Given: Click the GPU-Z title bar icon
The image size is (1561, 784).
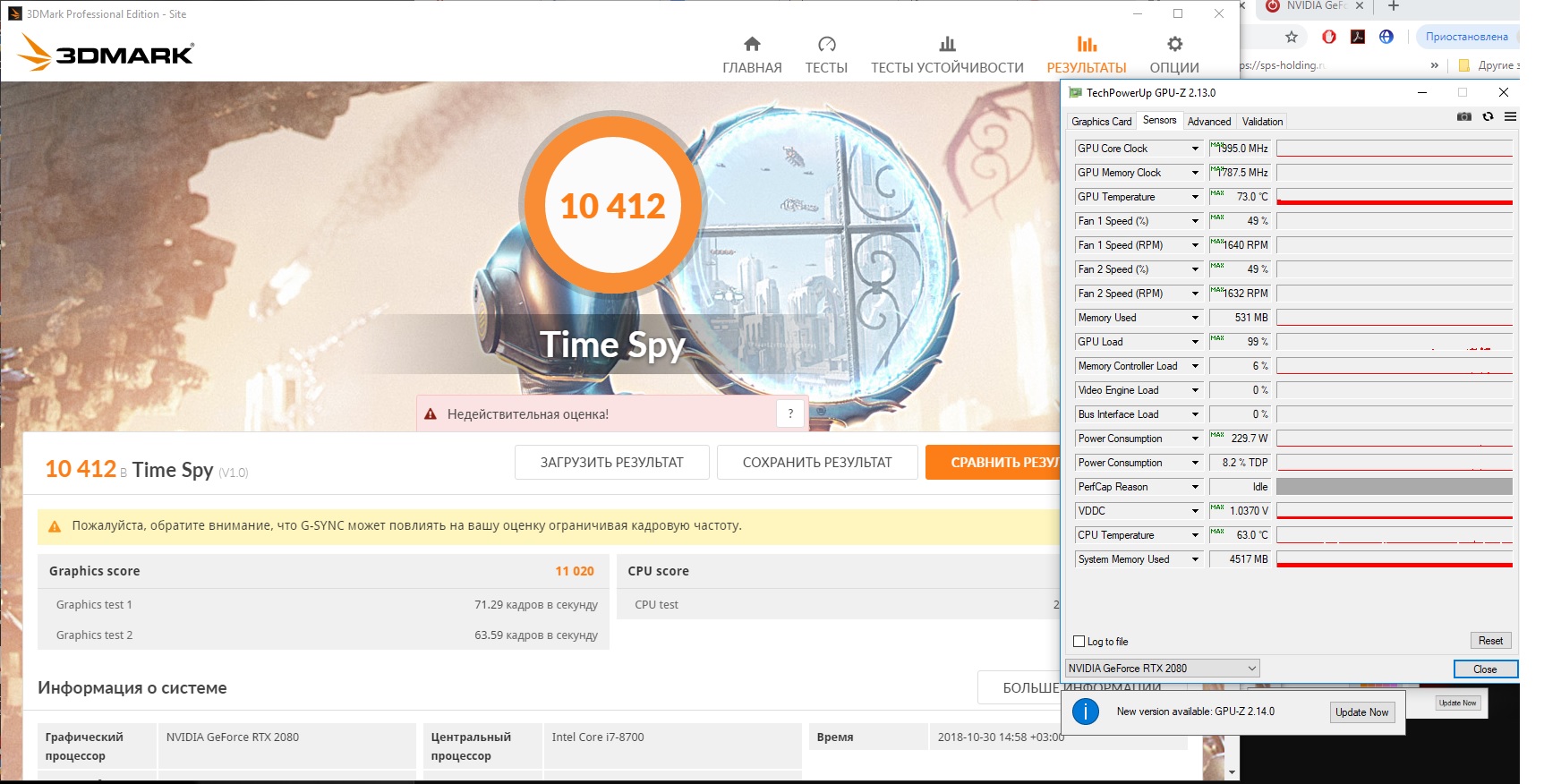Looking at the screenshot, I should 1075,92.
